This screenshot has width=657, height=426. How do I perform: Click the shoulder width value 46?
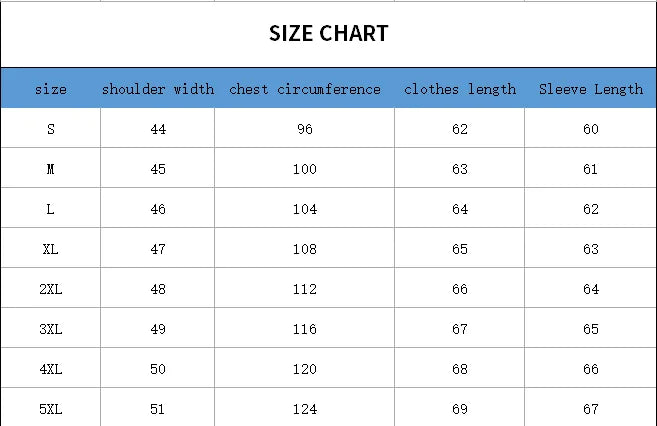coord(158,209)
